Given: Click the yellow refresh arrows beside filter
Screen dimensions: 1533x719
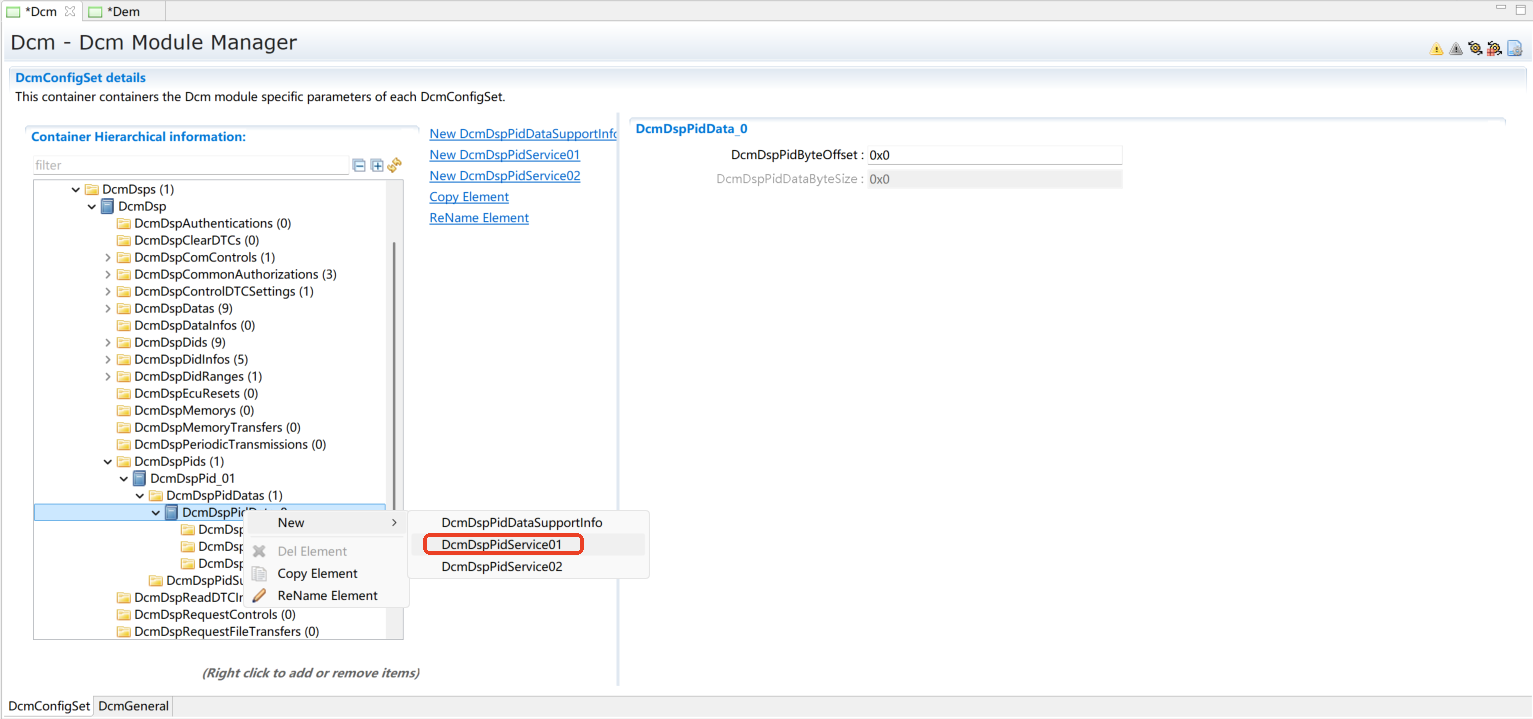Looking at the screenshot, I should point(395,165).
